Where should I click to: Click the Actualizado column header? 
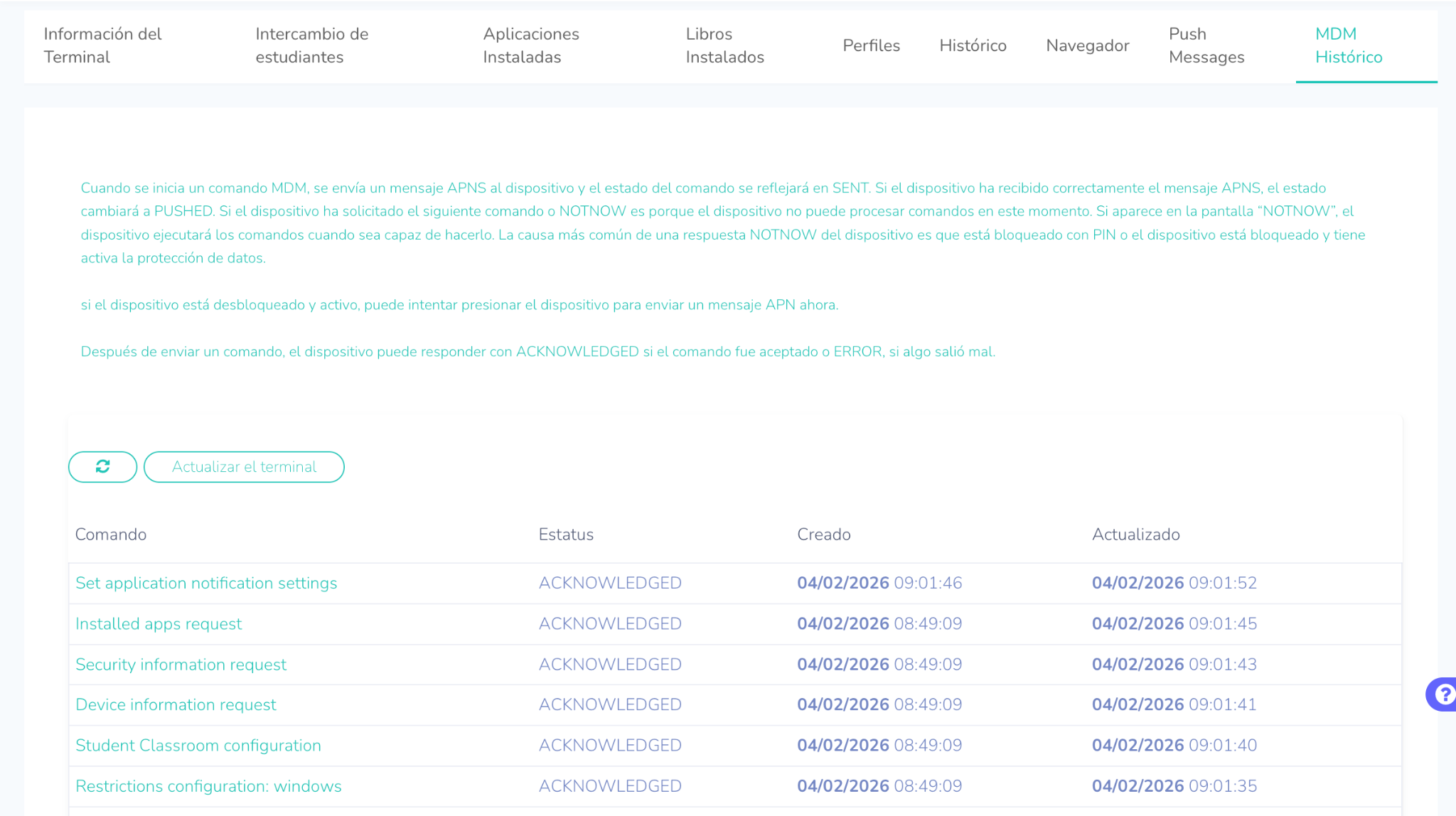point(1135,535)
